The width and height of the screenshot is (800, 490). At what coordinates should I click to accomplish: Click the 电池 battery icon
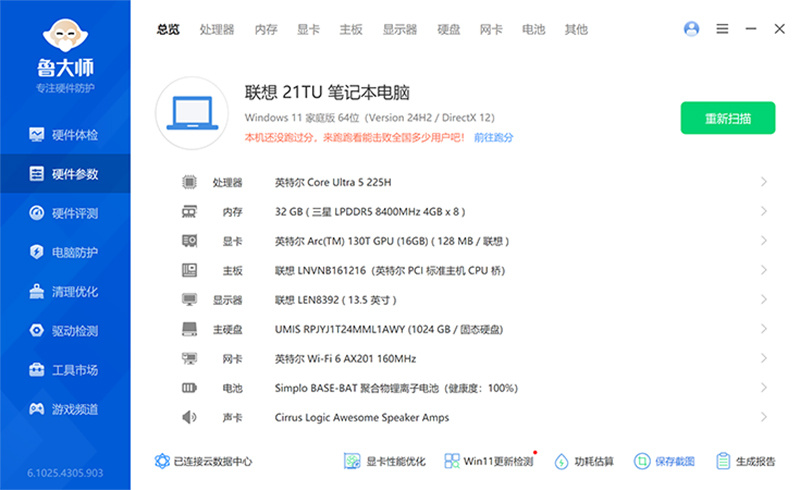tap(189, 388)
